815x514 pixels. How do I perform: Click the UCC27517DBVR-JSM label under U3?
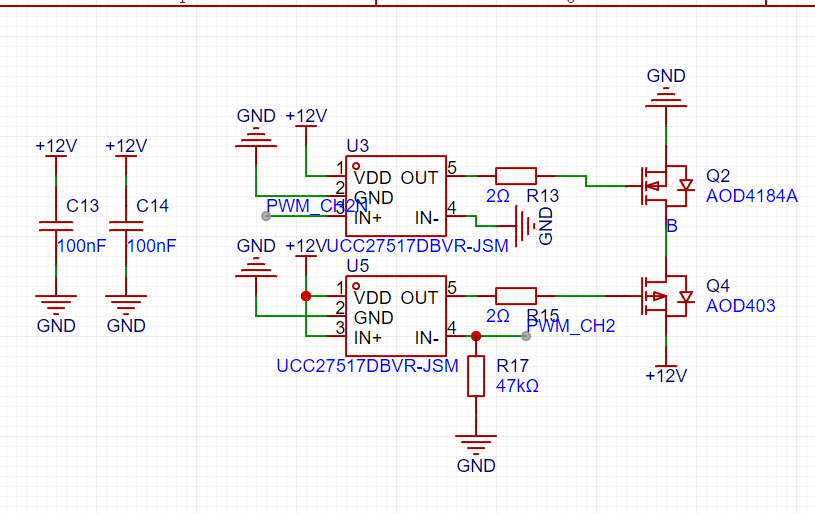click(418, 246)
